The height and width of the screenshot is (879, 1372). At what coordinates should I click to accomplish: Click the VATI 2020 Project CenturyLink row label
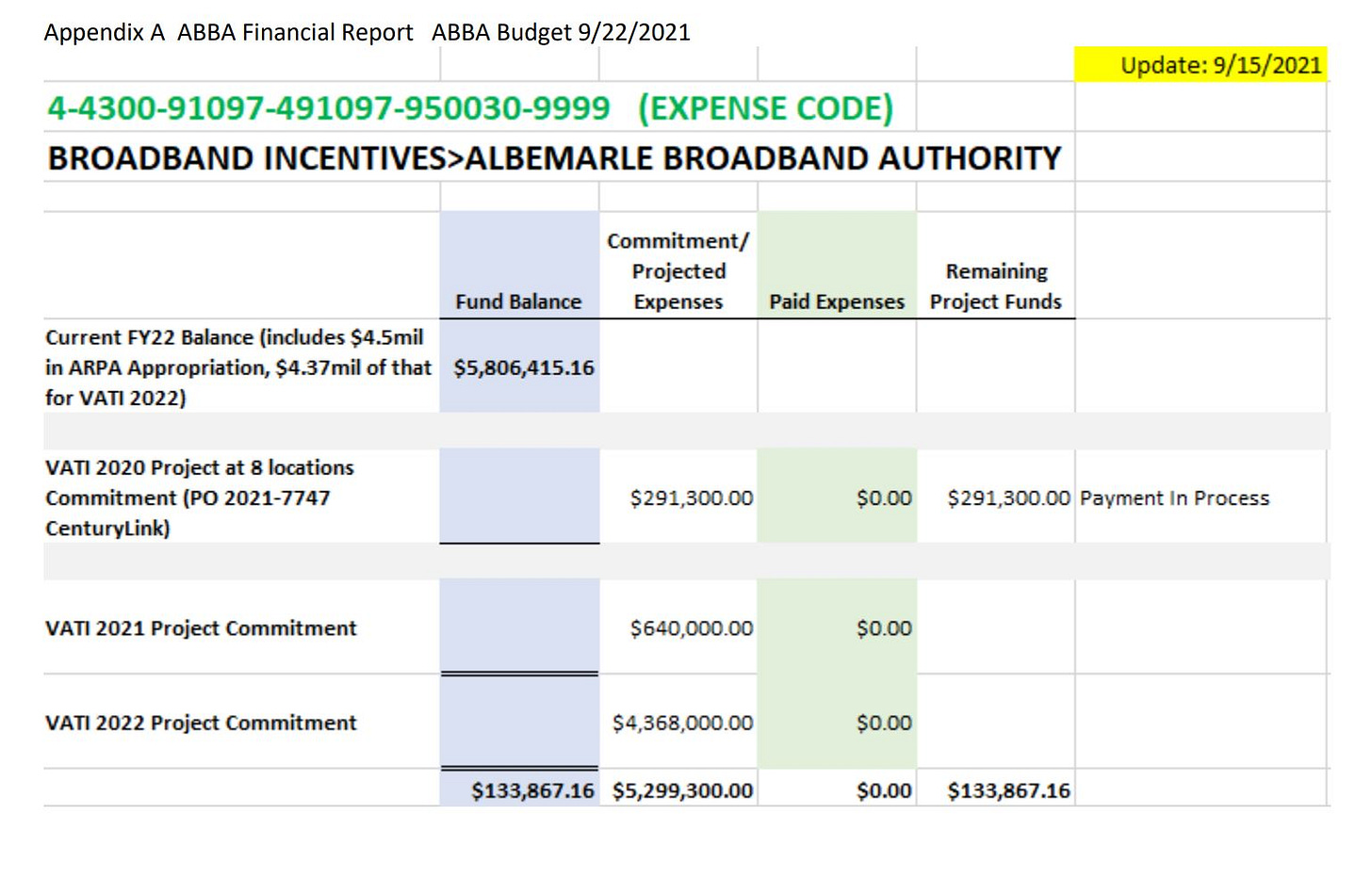coord(200,497)
